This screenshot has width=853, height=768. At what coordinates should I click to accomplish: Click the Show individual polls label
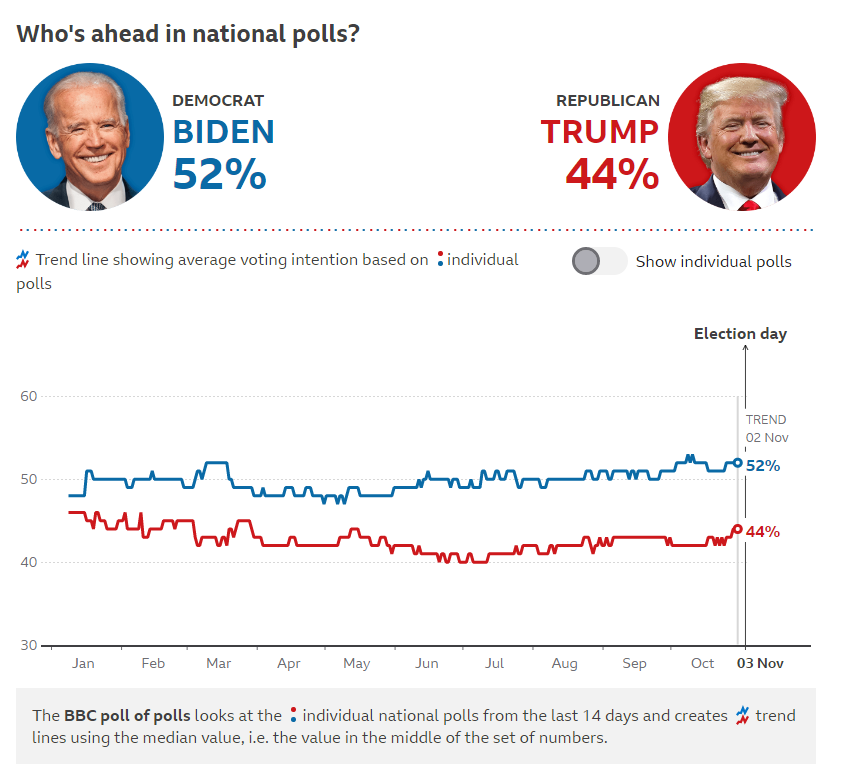point(713,262)
